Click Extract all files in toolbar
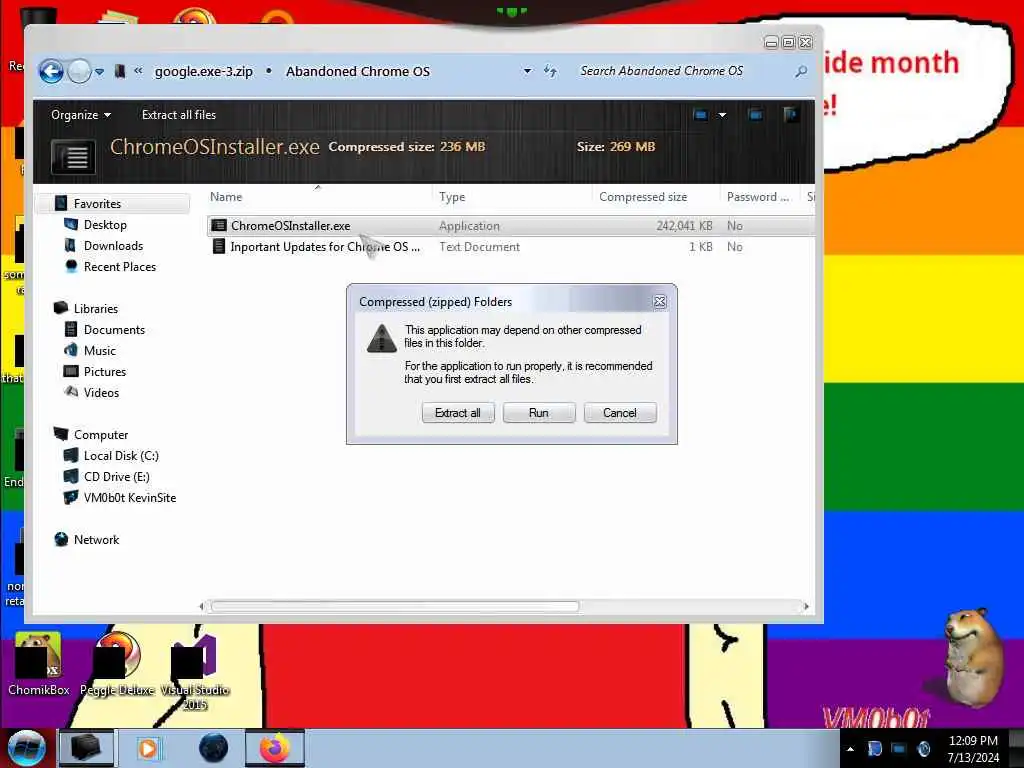This screenshot has width=1024, height=768. coord(178,115)
